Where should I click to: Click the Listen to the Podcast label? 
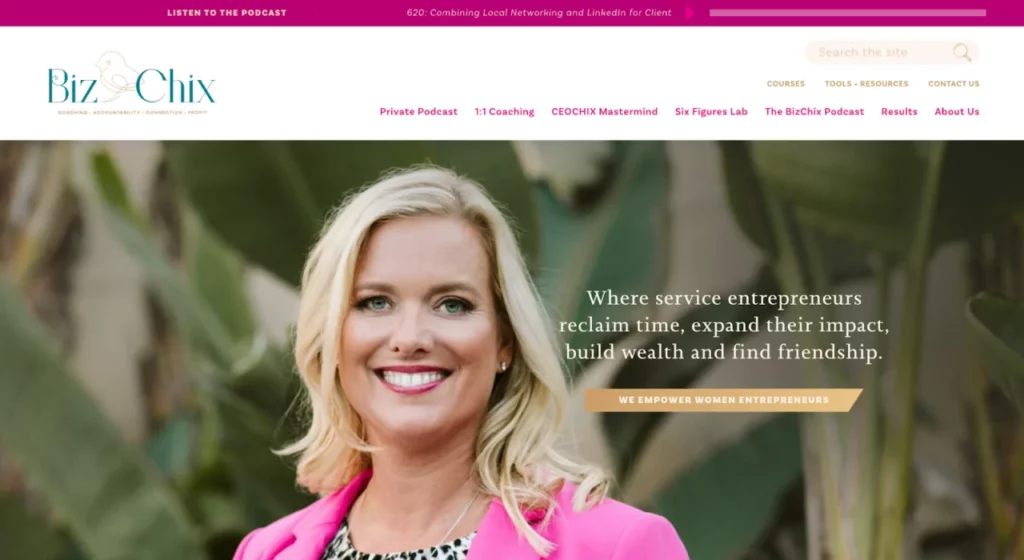click(227, 12)
